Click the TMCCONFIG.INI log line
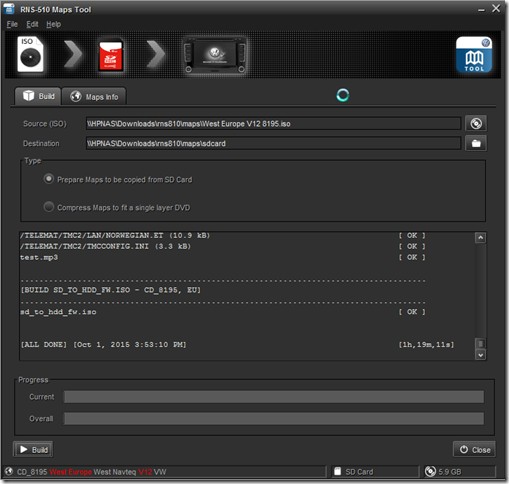Viewport: 509px width, 484px height. point(223,246)
